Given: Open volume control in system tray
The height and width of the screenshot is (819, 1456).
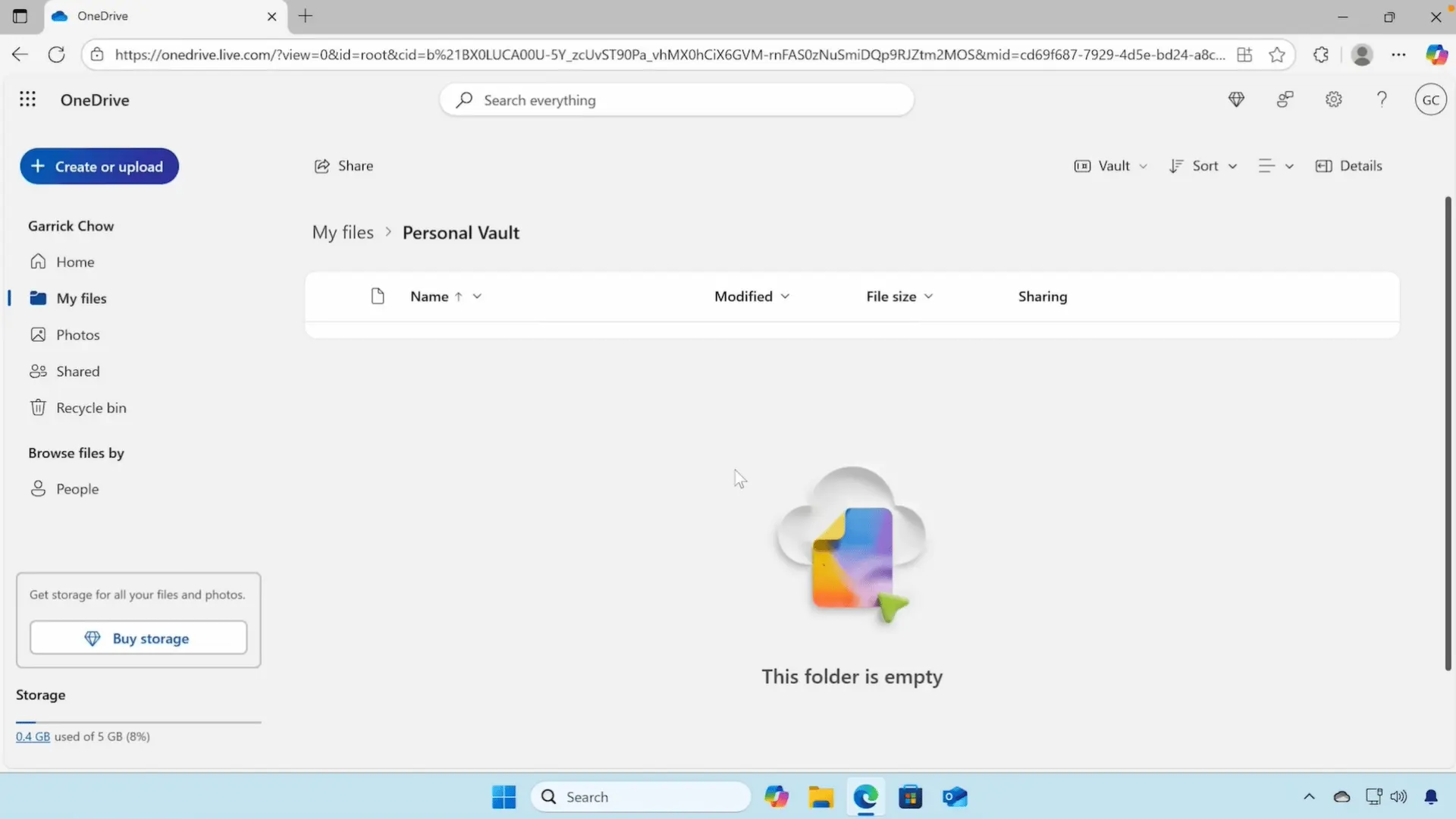Looking at the screenshot, I should pyautogui.click(x=1398, y=797).
